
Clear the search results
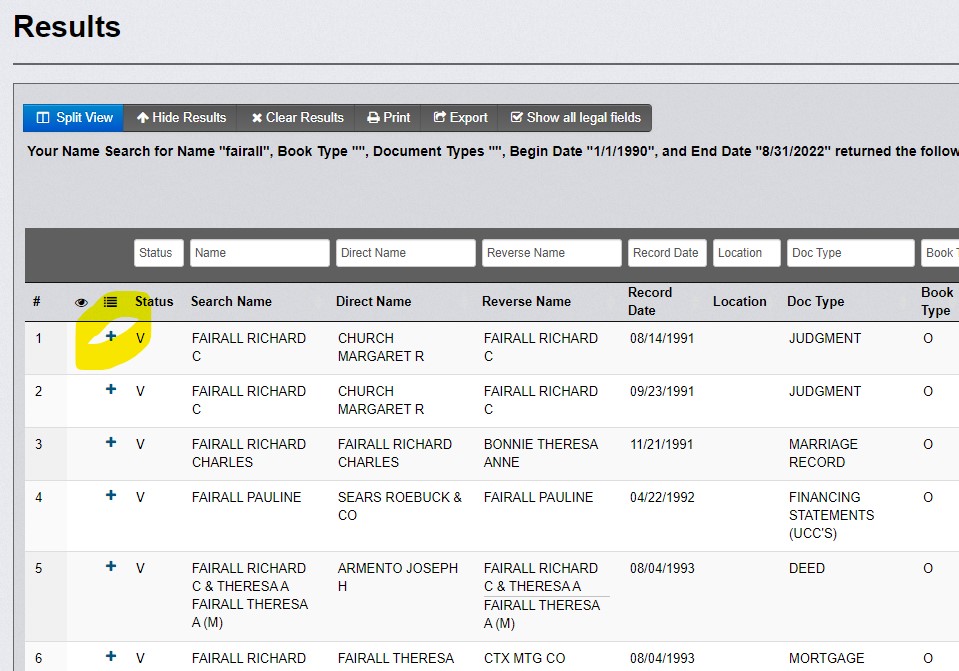click(x=297, y=117)
